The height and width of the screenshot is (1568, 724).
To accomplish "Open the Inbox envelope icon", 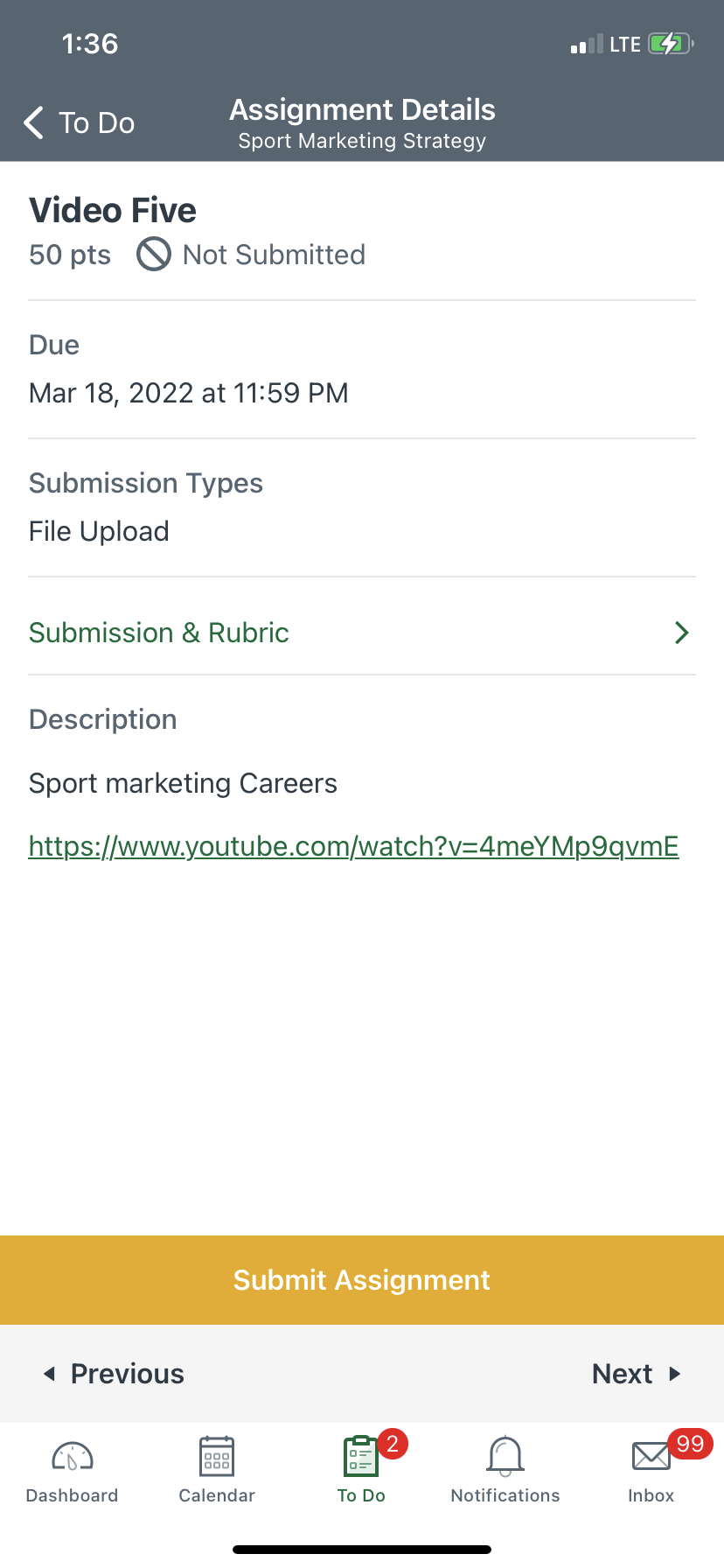I will 651,1457.
